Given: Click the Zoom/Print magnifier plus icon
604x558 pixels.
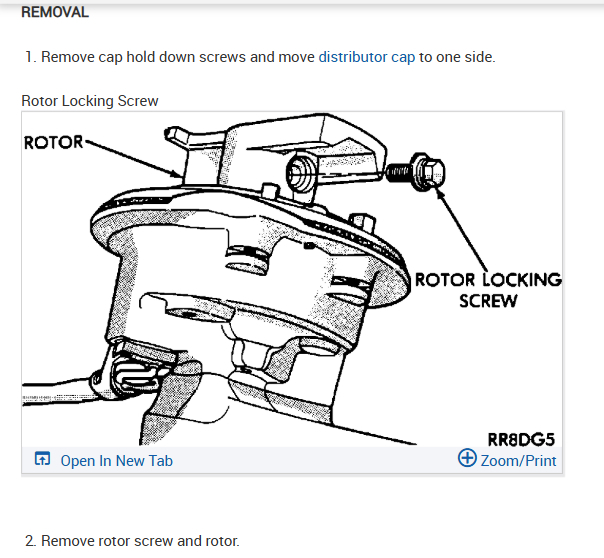Looking at the screenshot, I should click(467, 457).
